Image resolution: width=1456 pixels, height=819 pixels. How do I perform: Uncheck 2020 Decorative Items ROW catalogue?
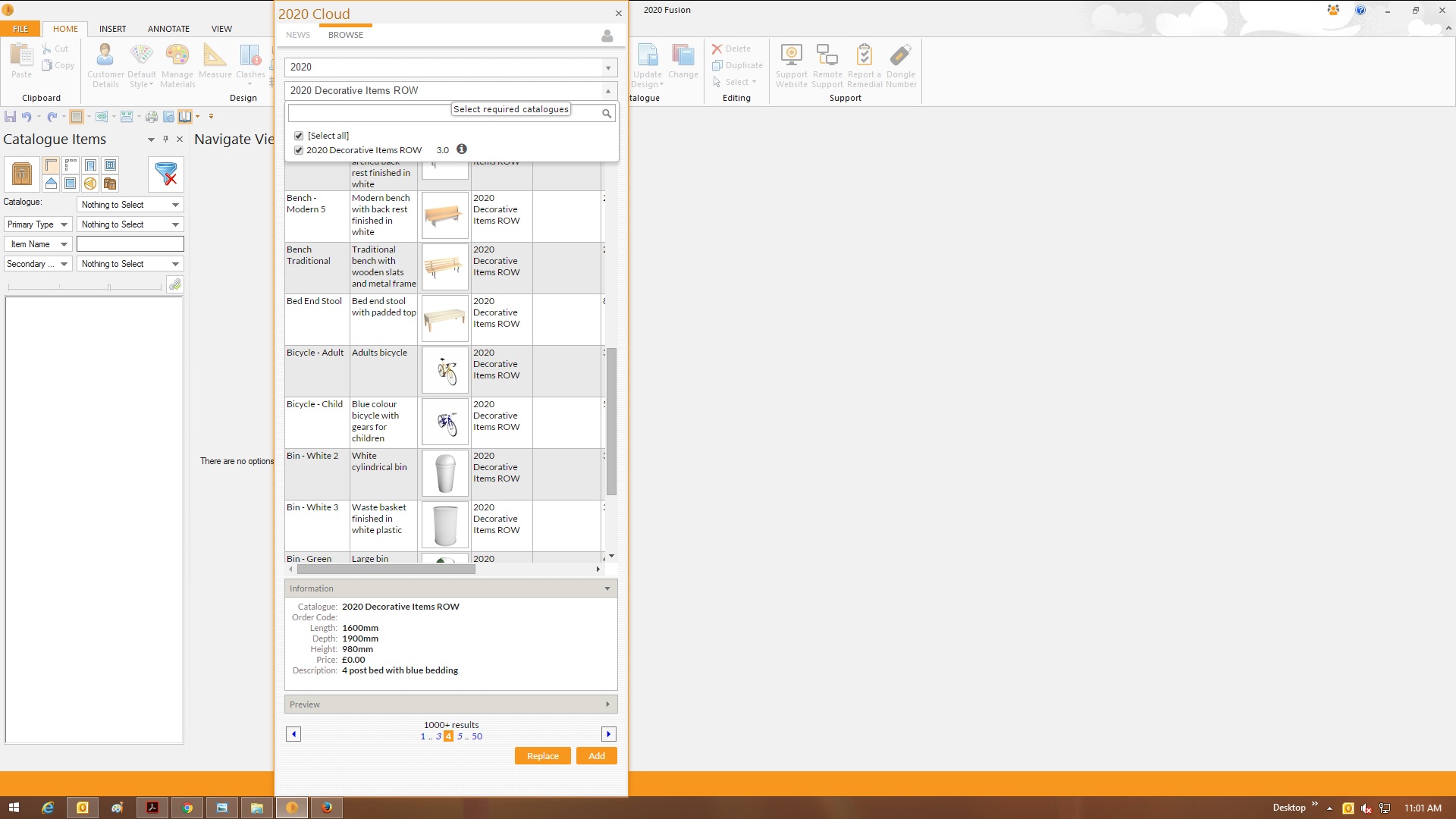point(299,150)
